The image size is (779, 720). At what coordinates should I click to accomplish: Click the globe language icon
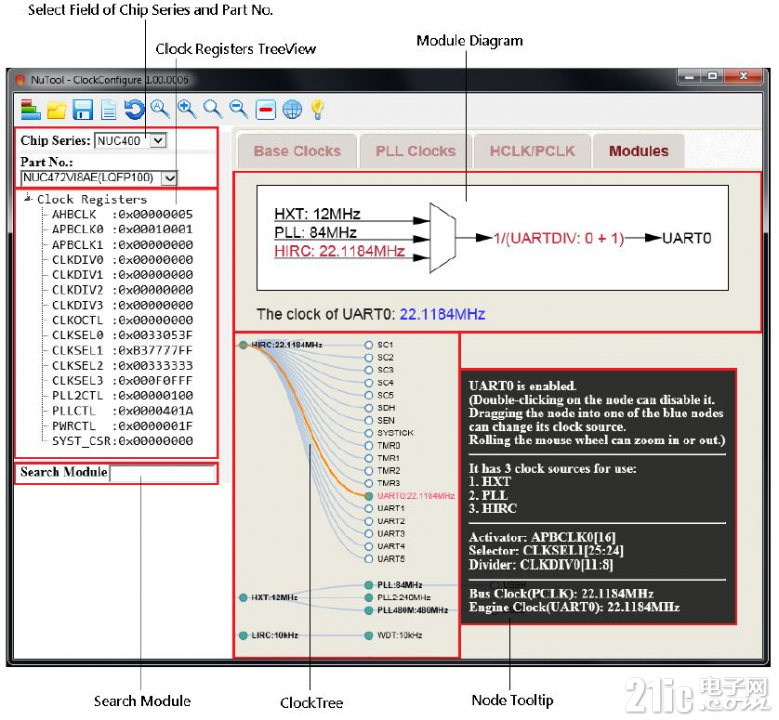pyautogui.click(x=292, y=109)
